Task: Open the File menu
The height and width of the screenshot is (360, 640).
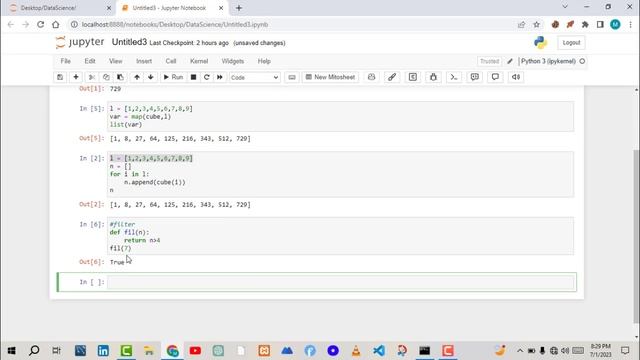Action: 66,61
